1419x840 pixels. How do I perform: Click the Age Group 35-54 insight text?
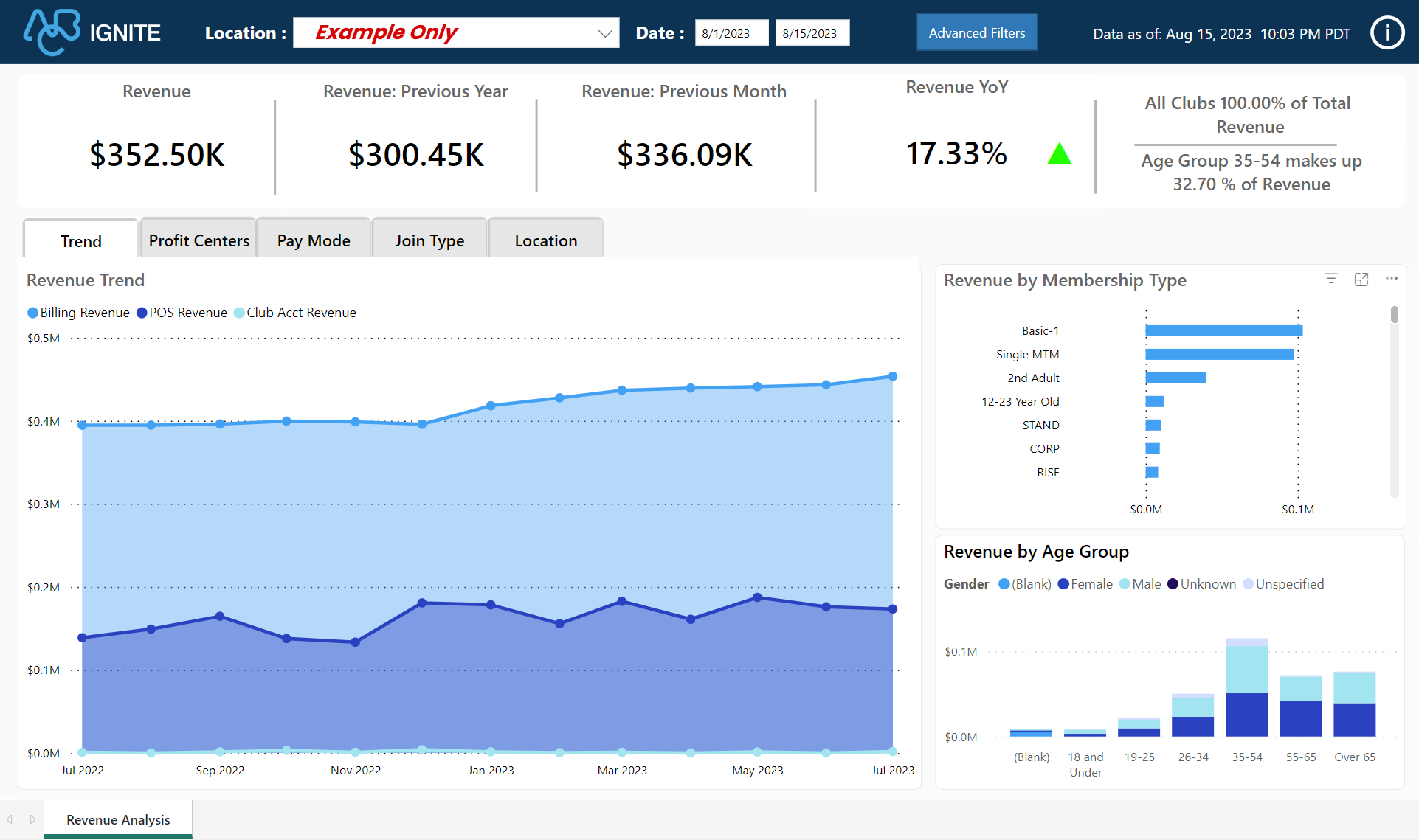coord(1251,173)
